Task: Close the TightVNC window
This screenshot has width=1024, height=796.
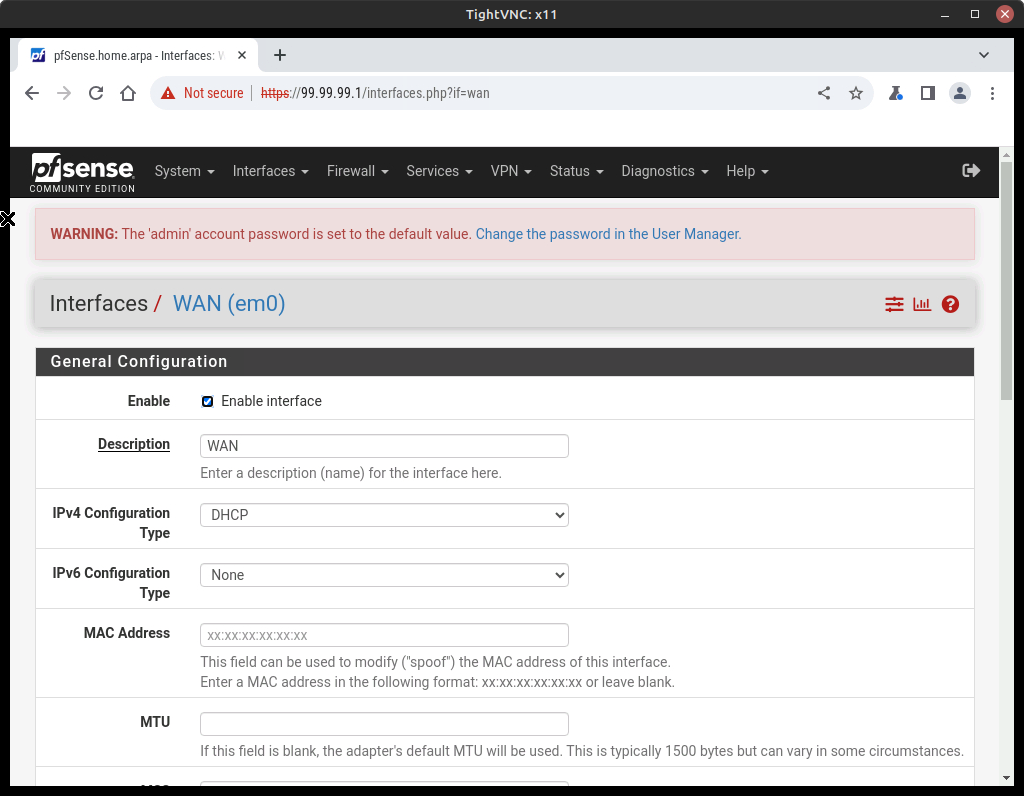Action: [1004, 14]
